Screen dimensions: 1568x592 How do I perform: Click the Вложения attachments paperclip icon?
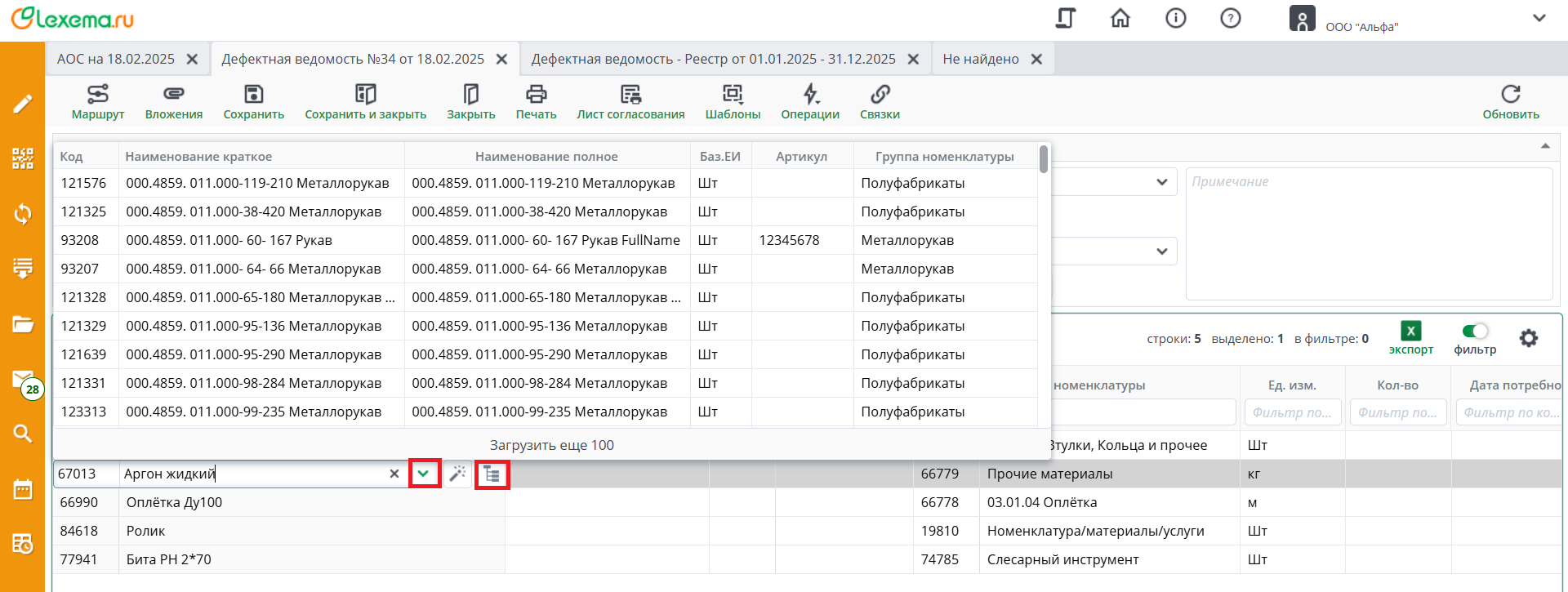(x=173, y=95)
